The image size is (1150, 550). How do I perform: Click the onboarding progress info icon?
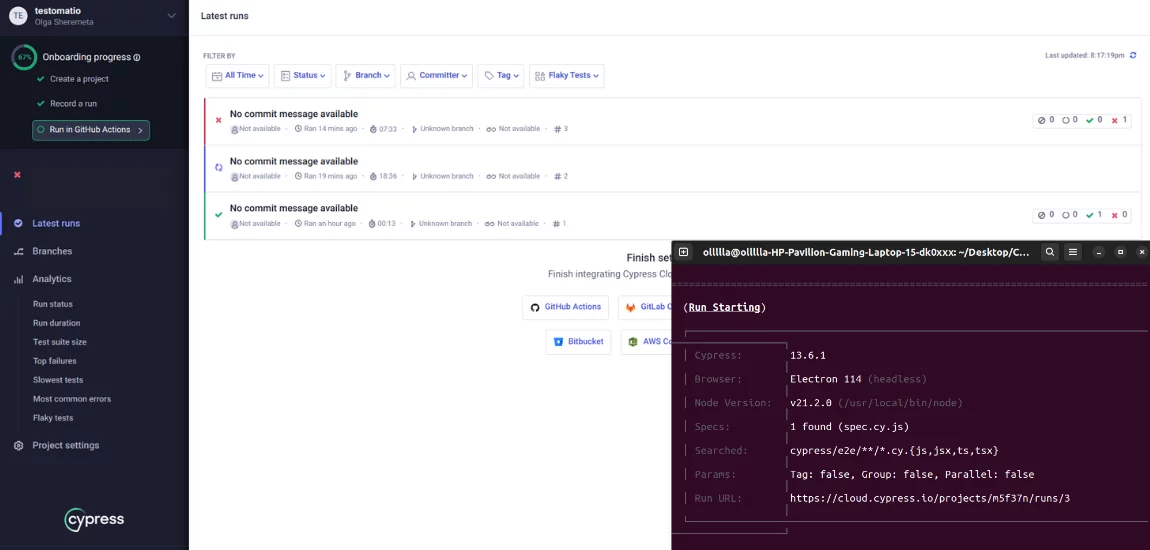click(x=137, y=58)
